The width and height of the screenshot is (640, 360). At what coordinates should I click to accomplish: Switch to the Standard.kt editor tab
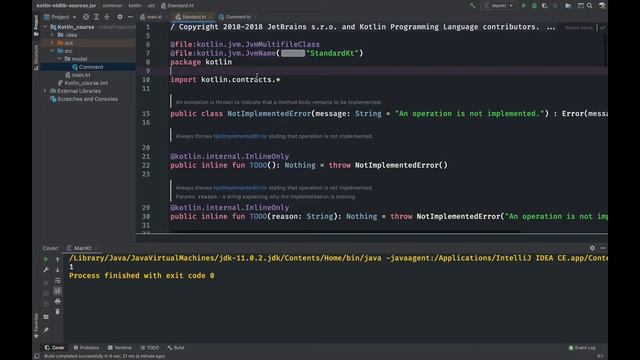coord(193,17)
